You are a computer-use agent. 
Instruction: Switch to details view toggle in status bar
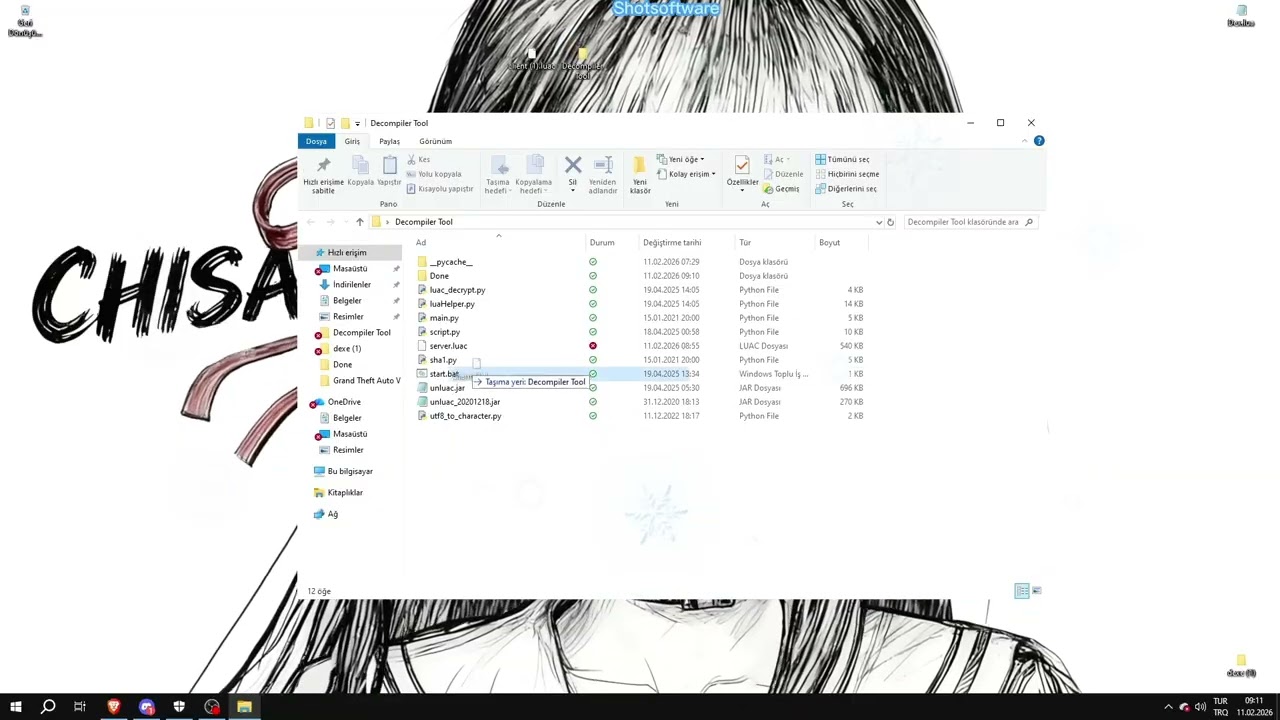point(1021,591)
